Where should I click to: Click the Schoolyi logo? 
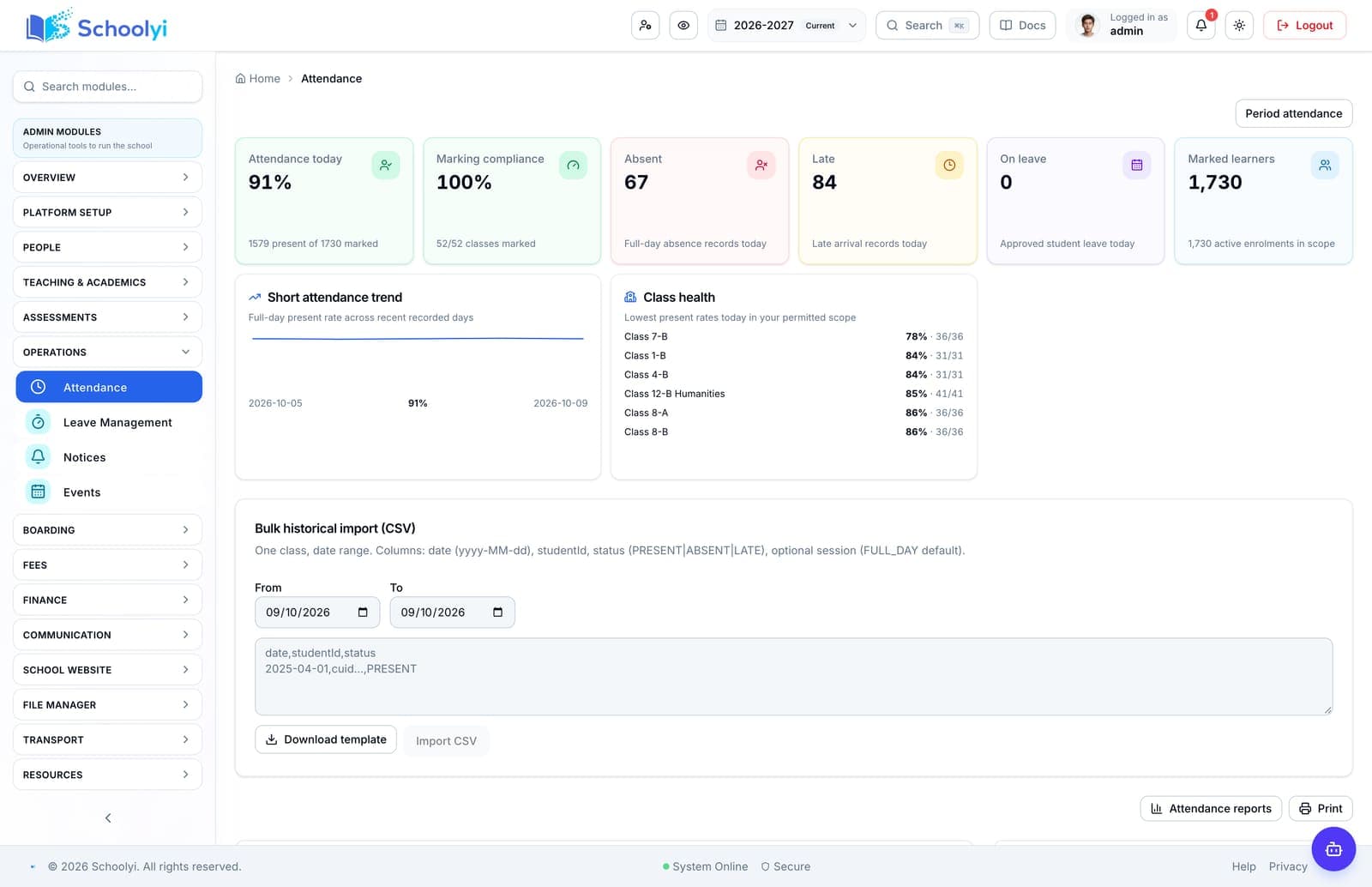[96, 27]
